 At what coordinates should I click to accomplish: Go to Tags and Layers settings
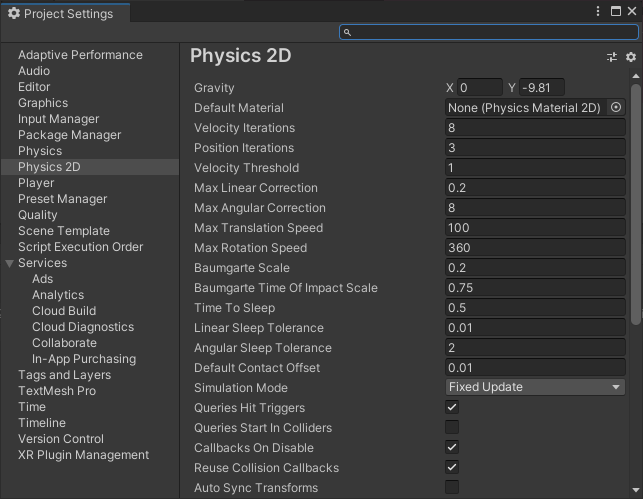coord(64,375)
